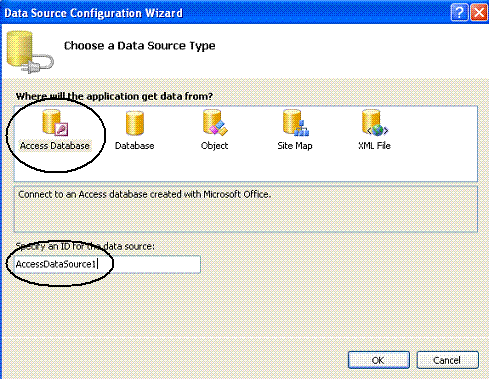The height and width of the screenshot is (379, 489).
Task: Click the "Site Map" text label
Action: pyautogui.click(x=295, y=146)
